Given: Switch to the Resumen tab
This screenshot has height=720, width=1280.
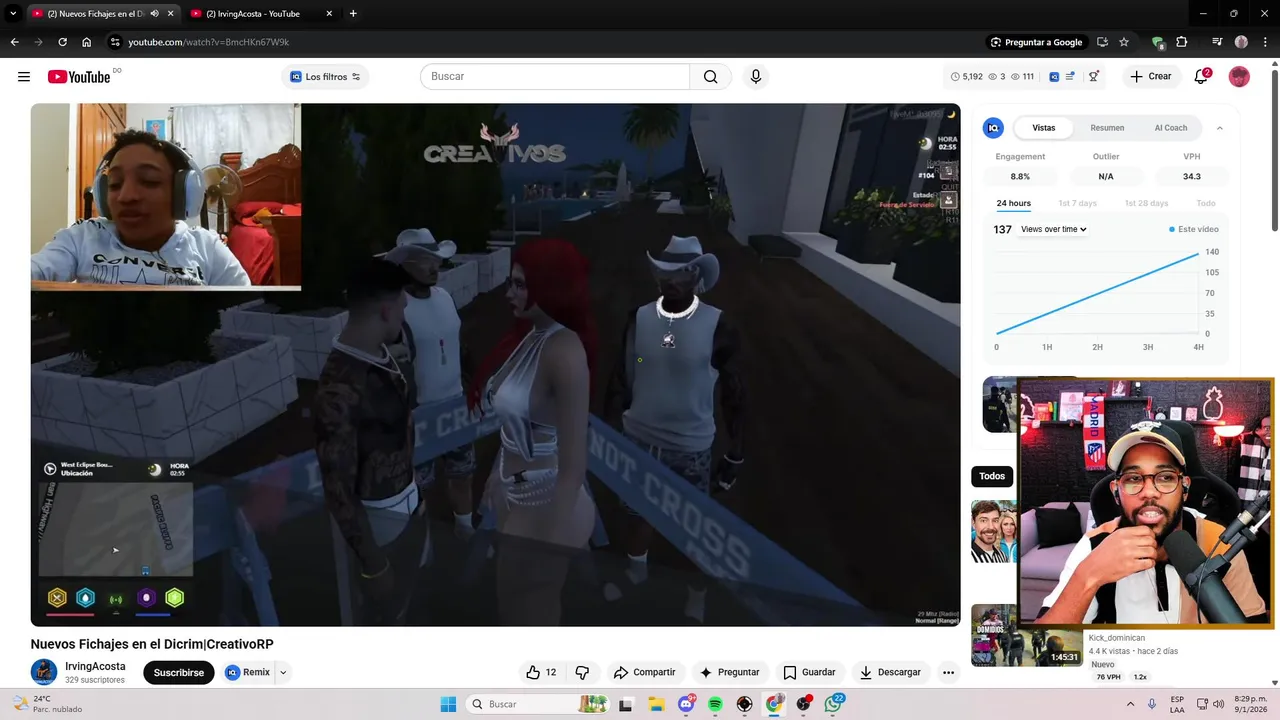Looking at the screenshot, I should (1107, 128).
